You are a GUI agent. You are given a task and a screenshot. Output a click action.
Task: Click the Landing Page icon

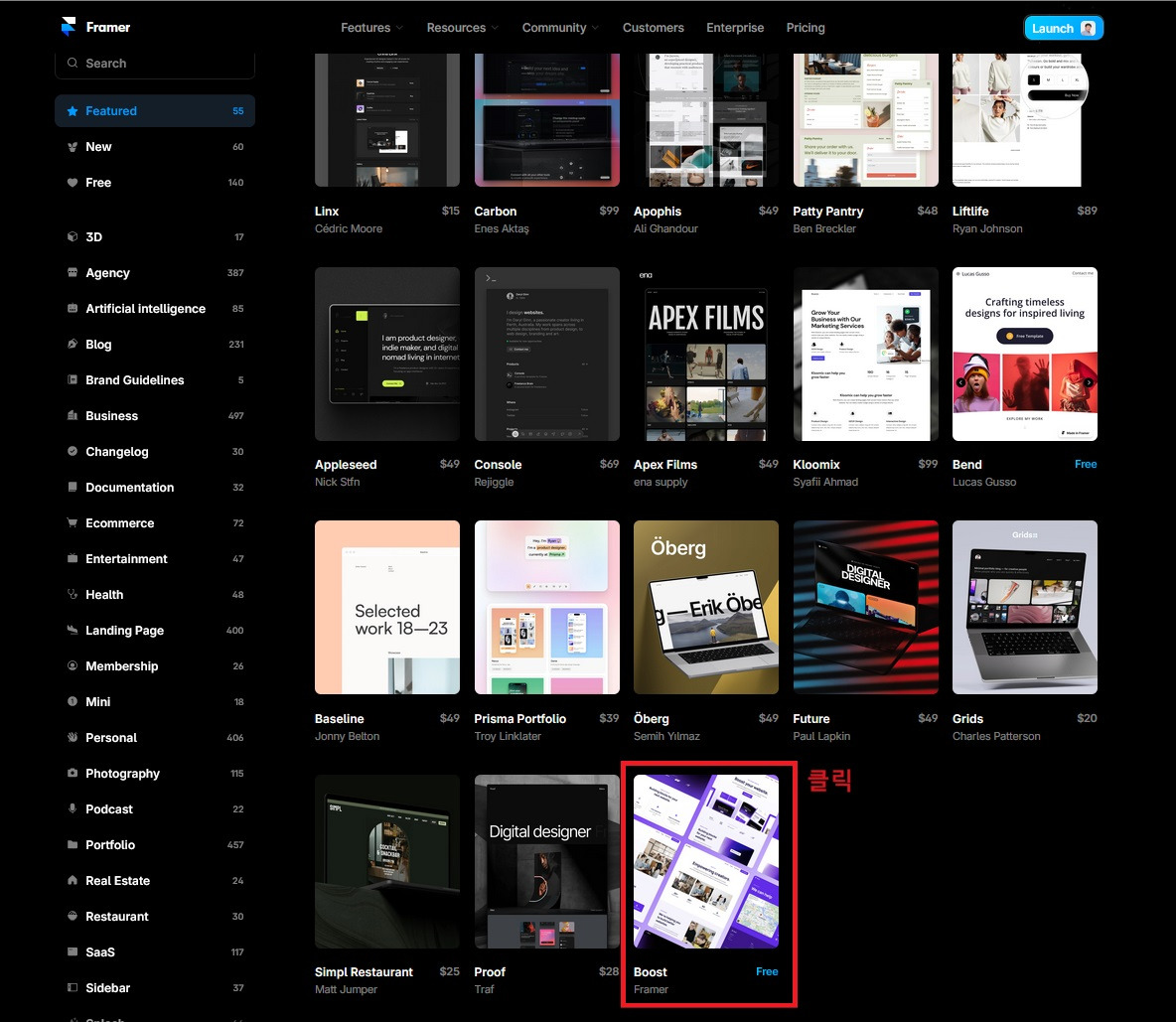72,630
